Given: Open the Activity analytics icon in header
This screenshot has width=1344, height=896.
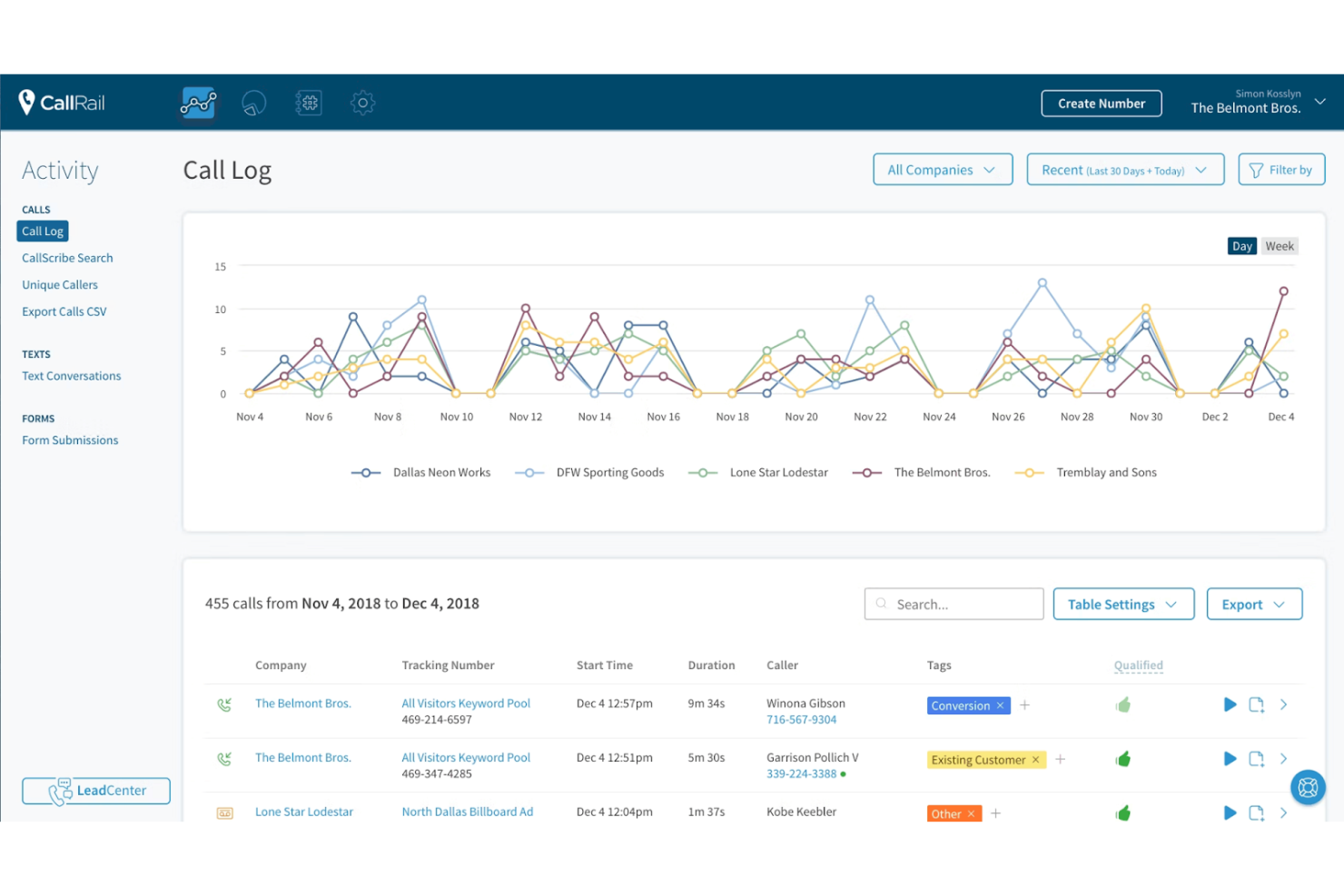Looking at the screenshot, I should click(198, 103).
